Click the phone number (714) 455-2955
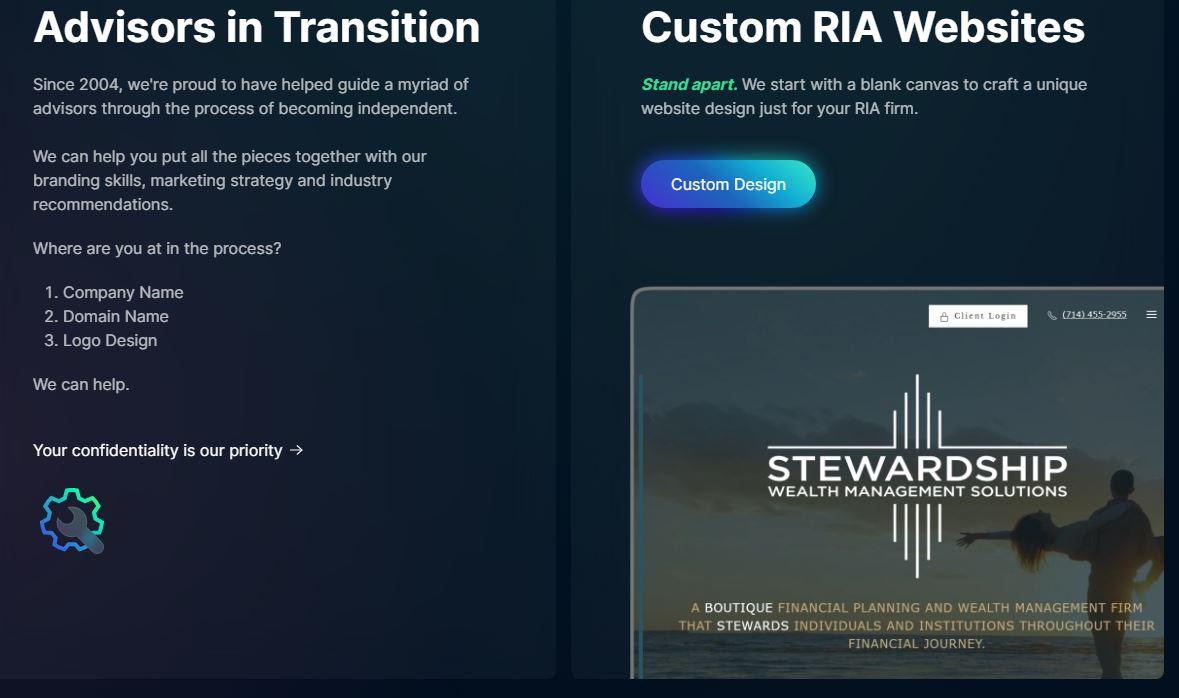1179x698 pixels. pos(1094,314)
